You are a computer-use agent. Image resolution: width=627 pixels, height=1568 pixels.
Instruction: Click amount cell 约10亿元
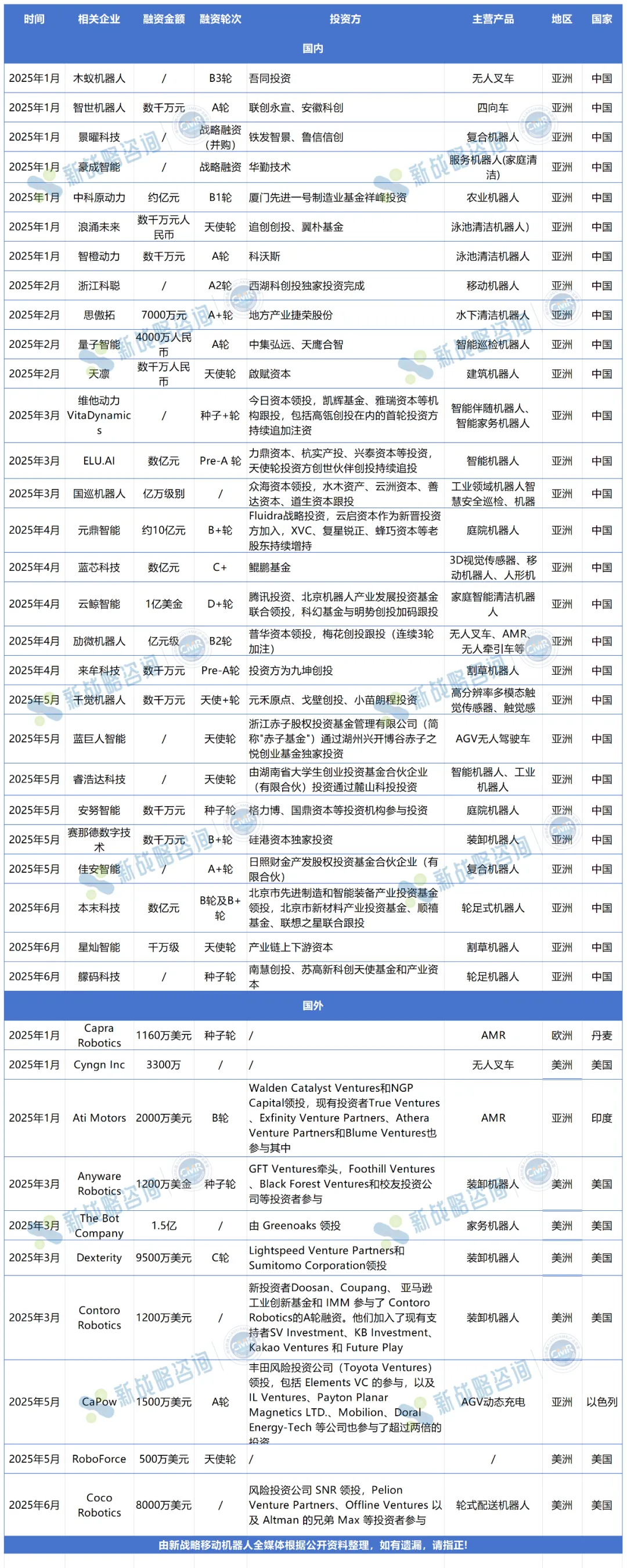pyautogui.click(x=164, y=530)
